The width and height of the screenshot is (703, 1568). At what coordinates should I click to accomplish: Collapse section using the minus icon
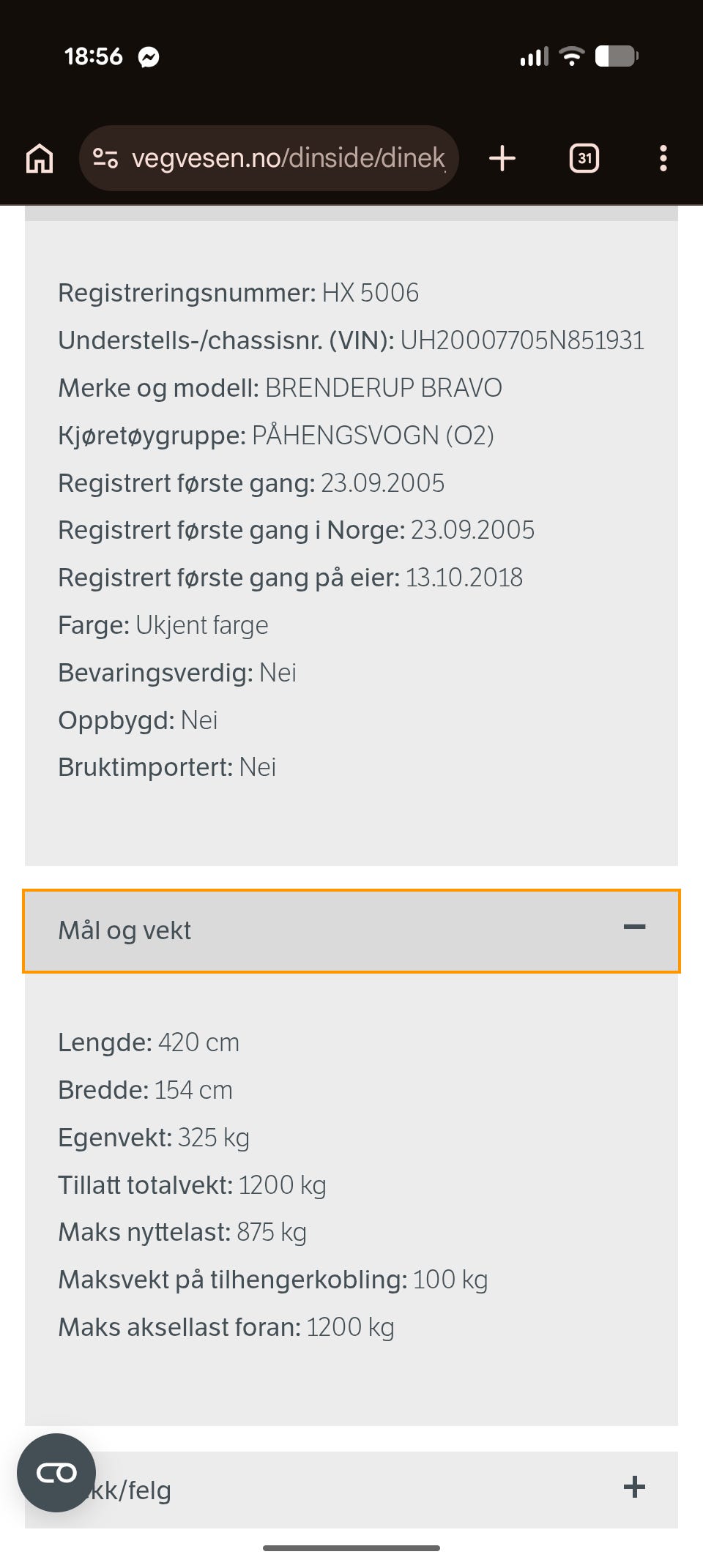coord(634,927)
